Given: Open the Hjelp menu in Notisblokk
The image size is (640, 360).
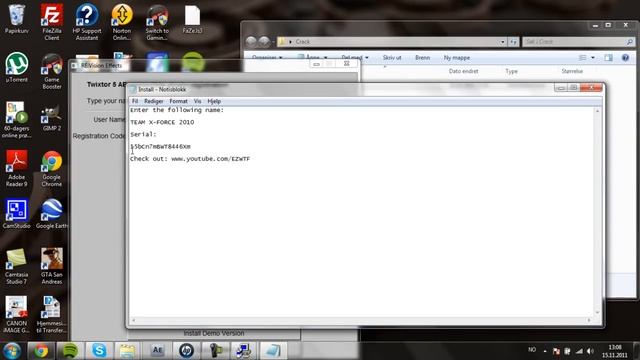Looking at the screenshot, I should pyautogui.click(x=214, y=101).
